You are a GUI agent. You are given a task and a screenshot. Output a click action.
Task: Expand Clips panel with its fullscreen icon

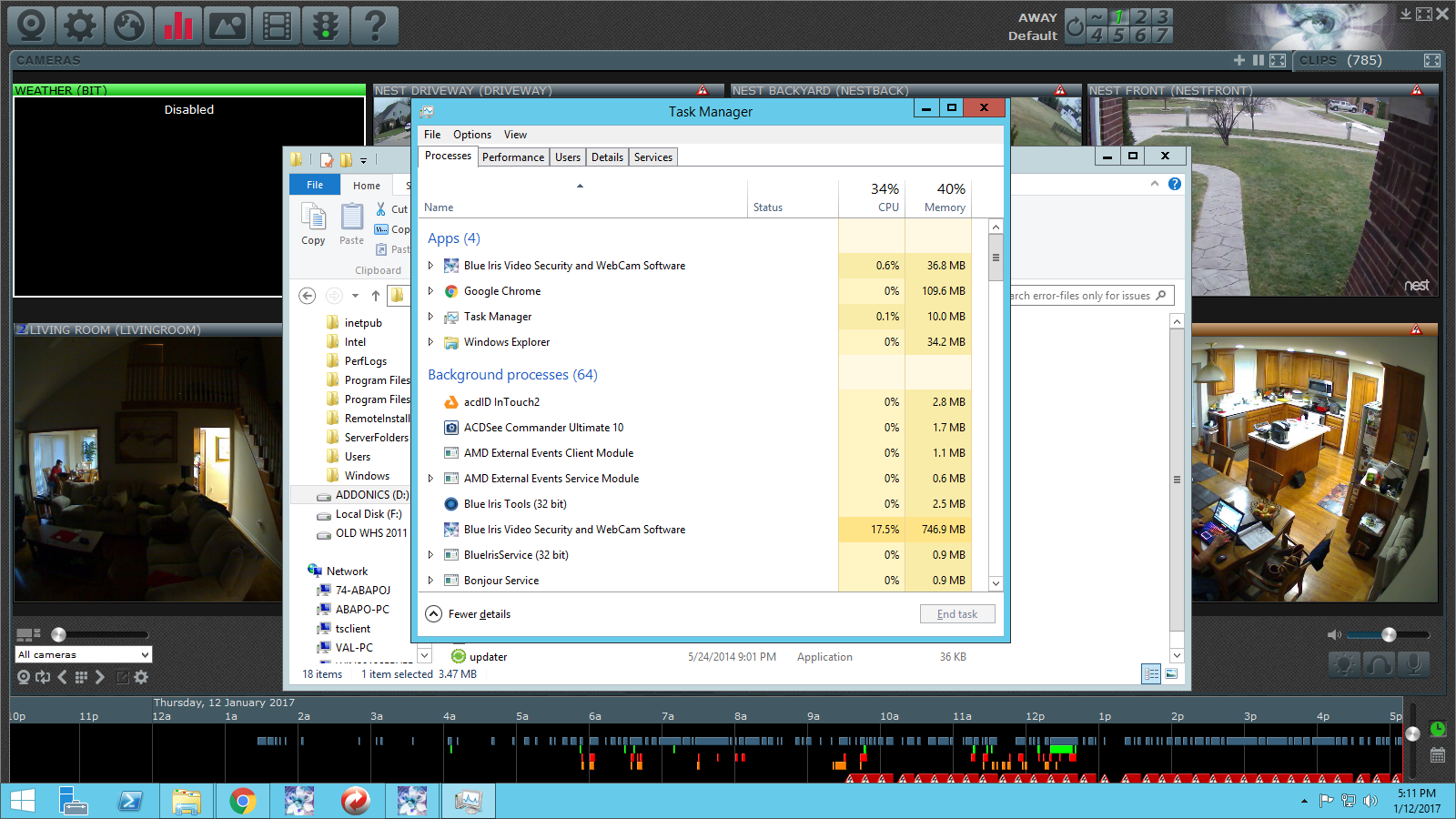(x=1432, y=60)
